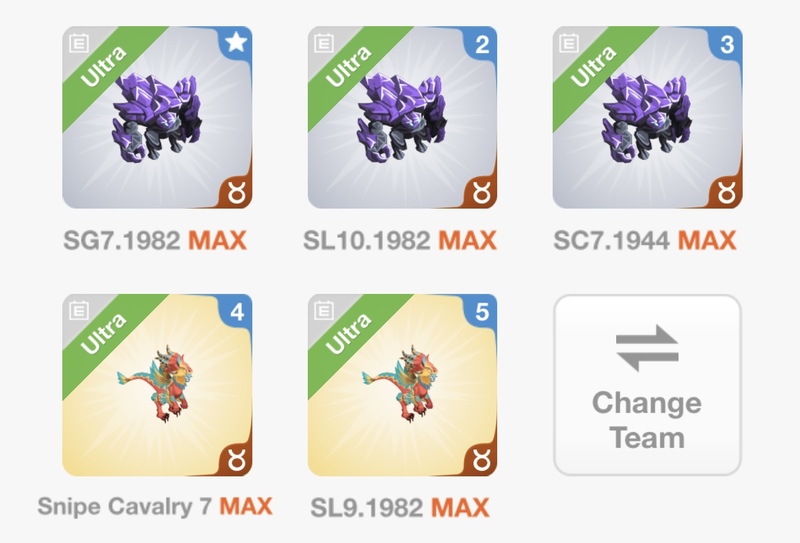Click the SL10.1982 MAX name label
Viewport: 800px width, 543px height.
pyautogui.click(x=400, y=240)
